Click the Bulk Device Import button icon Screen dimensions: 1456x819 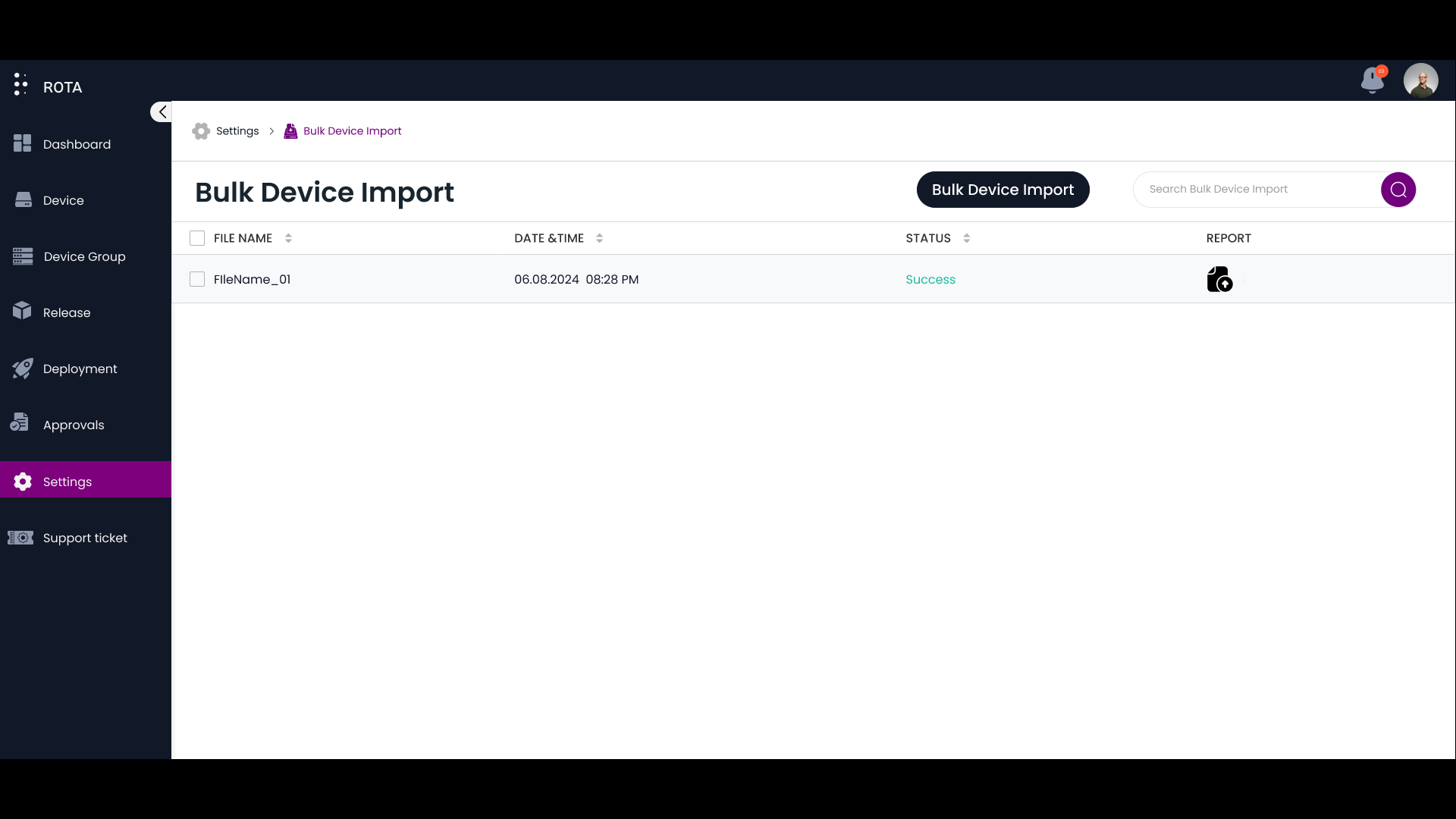tap(1003, 189)
